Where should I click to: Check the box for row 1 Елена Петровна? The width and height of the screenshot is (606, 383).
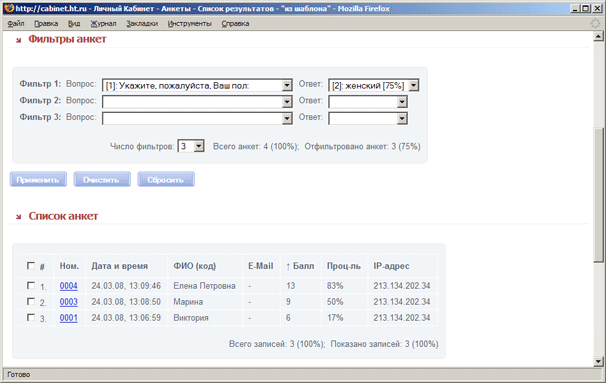[x=31, y=285]
